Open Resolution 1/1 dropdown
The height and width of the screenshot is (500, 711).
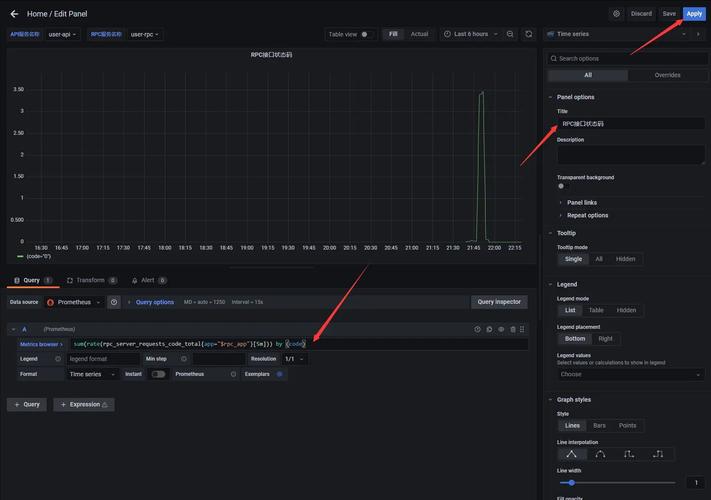pos(294,359)
